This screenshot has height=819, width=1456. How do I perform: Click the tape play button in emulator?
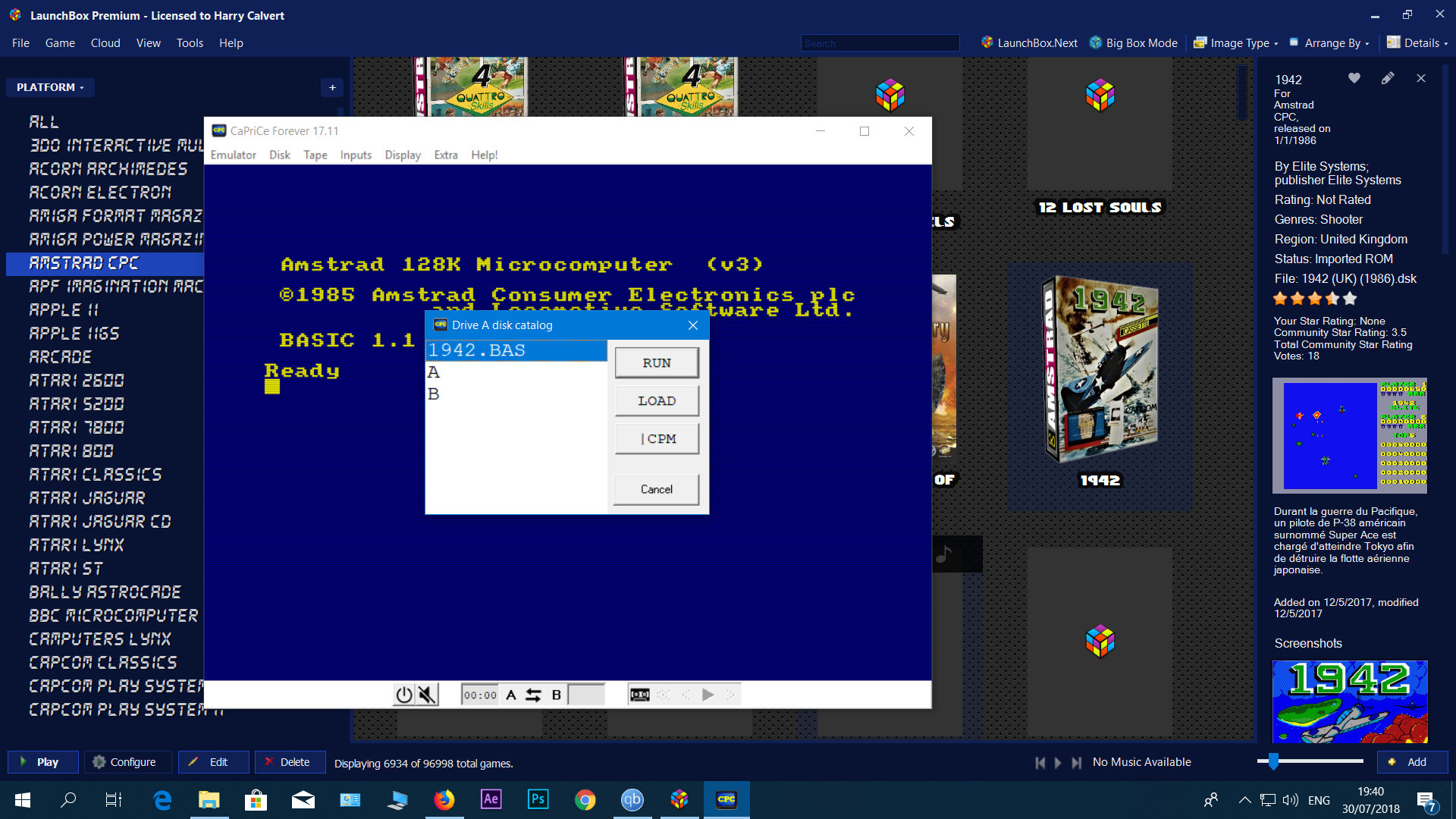708,695
